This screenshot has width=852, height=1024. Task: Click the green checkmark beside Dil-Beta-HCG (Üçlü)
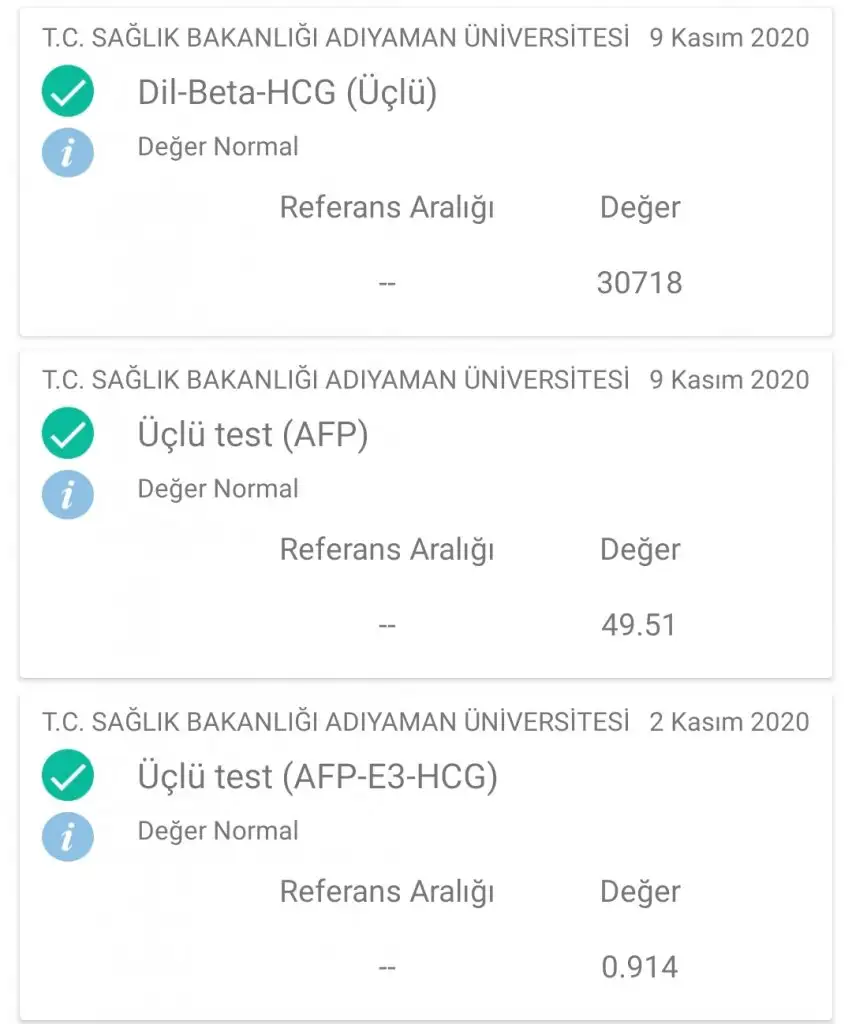click(68, 93)
